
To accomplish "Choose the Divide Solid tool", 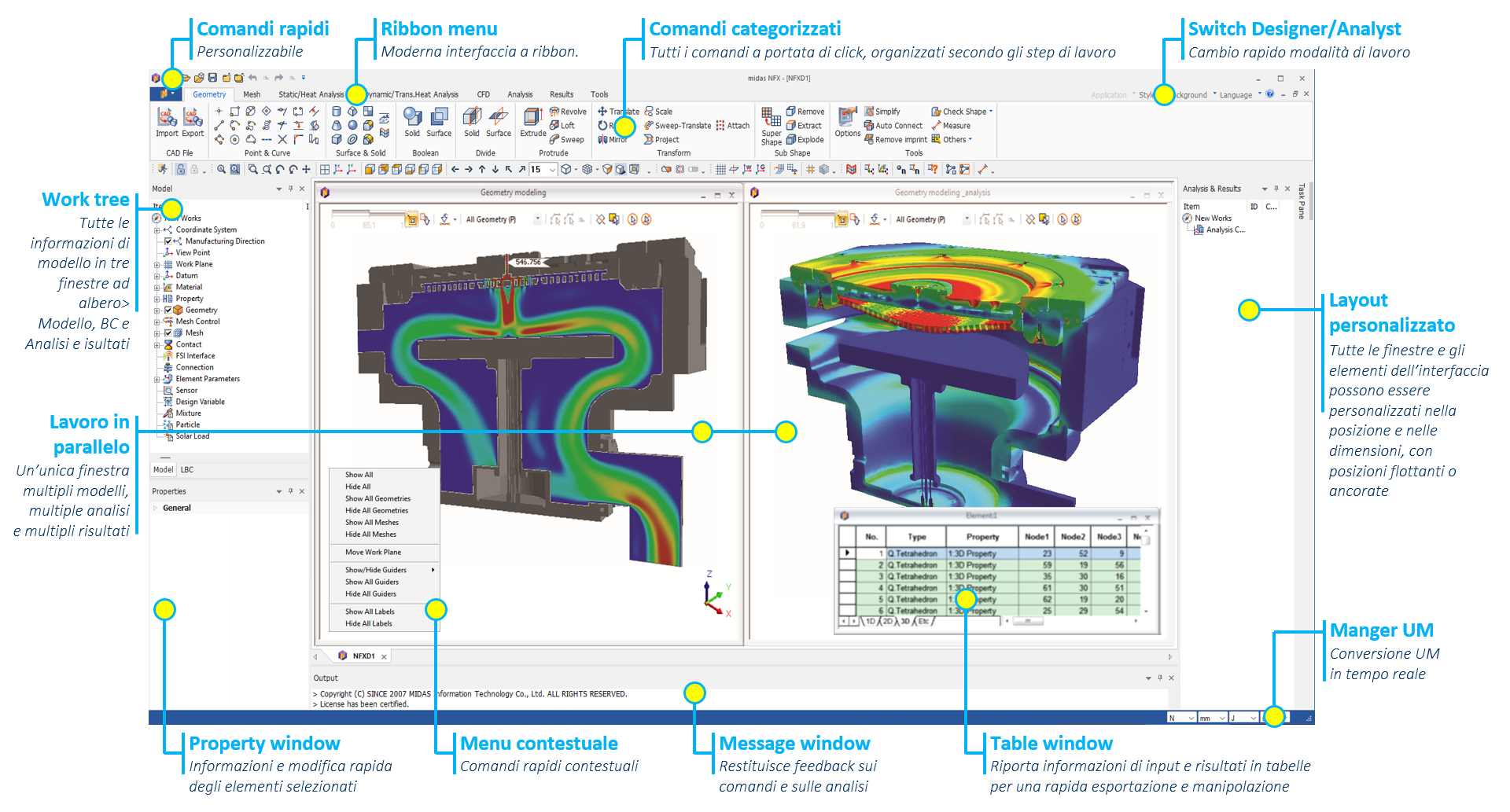I will [x=472, y=123].
